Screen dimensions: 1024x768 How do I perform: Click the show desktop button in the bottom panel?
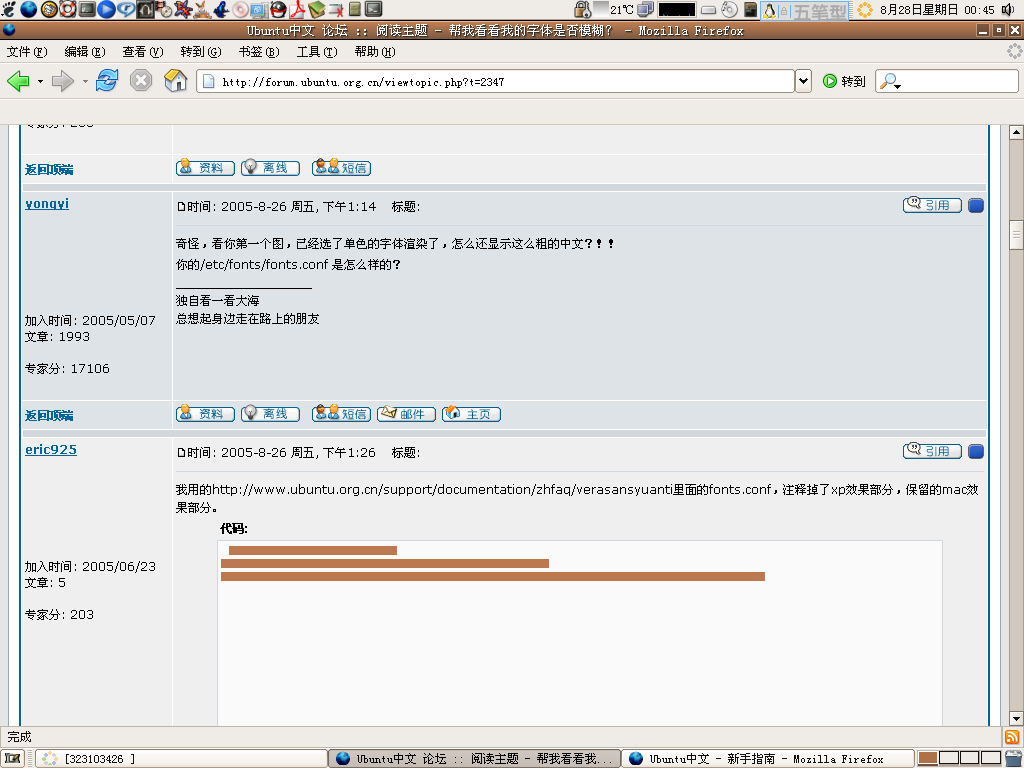(13, 758)
